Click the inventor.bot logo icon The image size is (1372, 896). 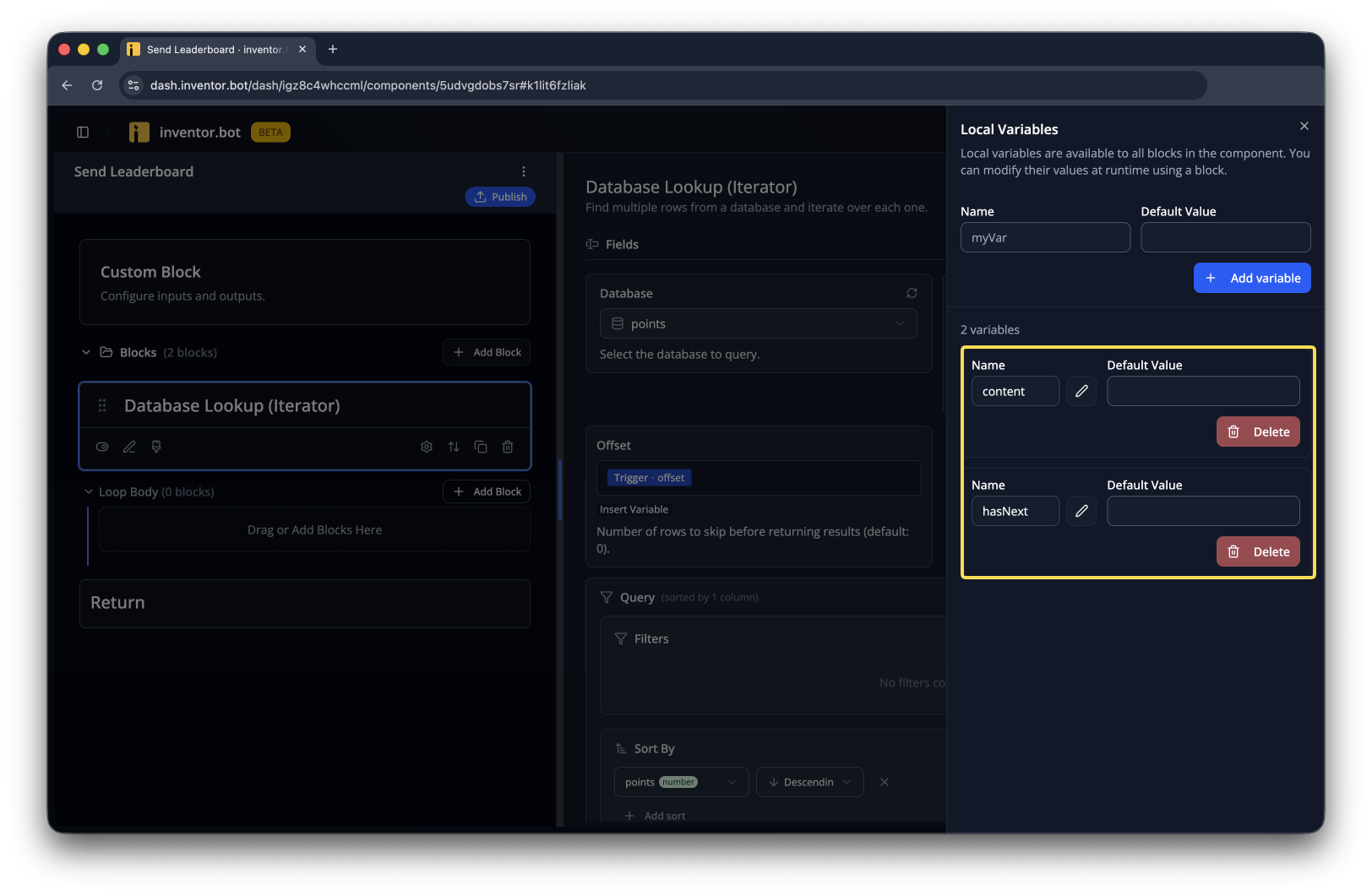[x=139, y=132]
